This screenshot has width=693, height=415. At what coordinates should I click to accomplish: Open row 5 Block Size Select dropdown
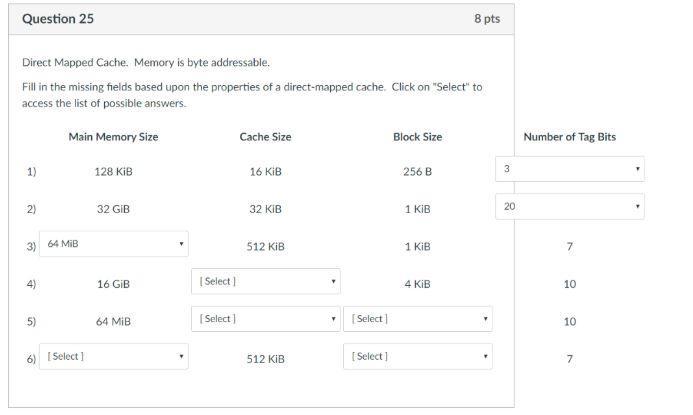click(417, 319)
